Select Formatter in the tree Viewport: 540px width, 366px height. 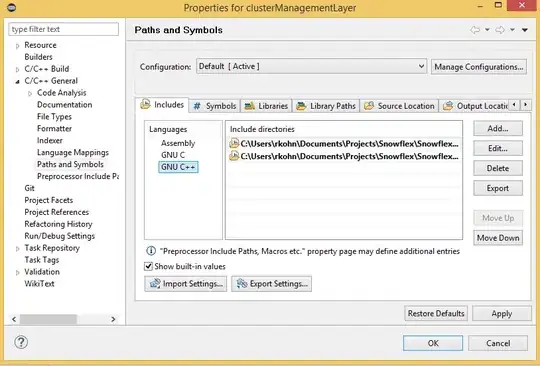point(54,128)
